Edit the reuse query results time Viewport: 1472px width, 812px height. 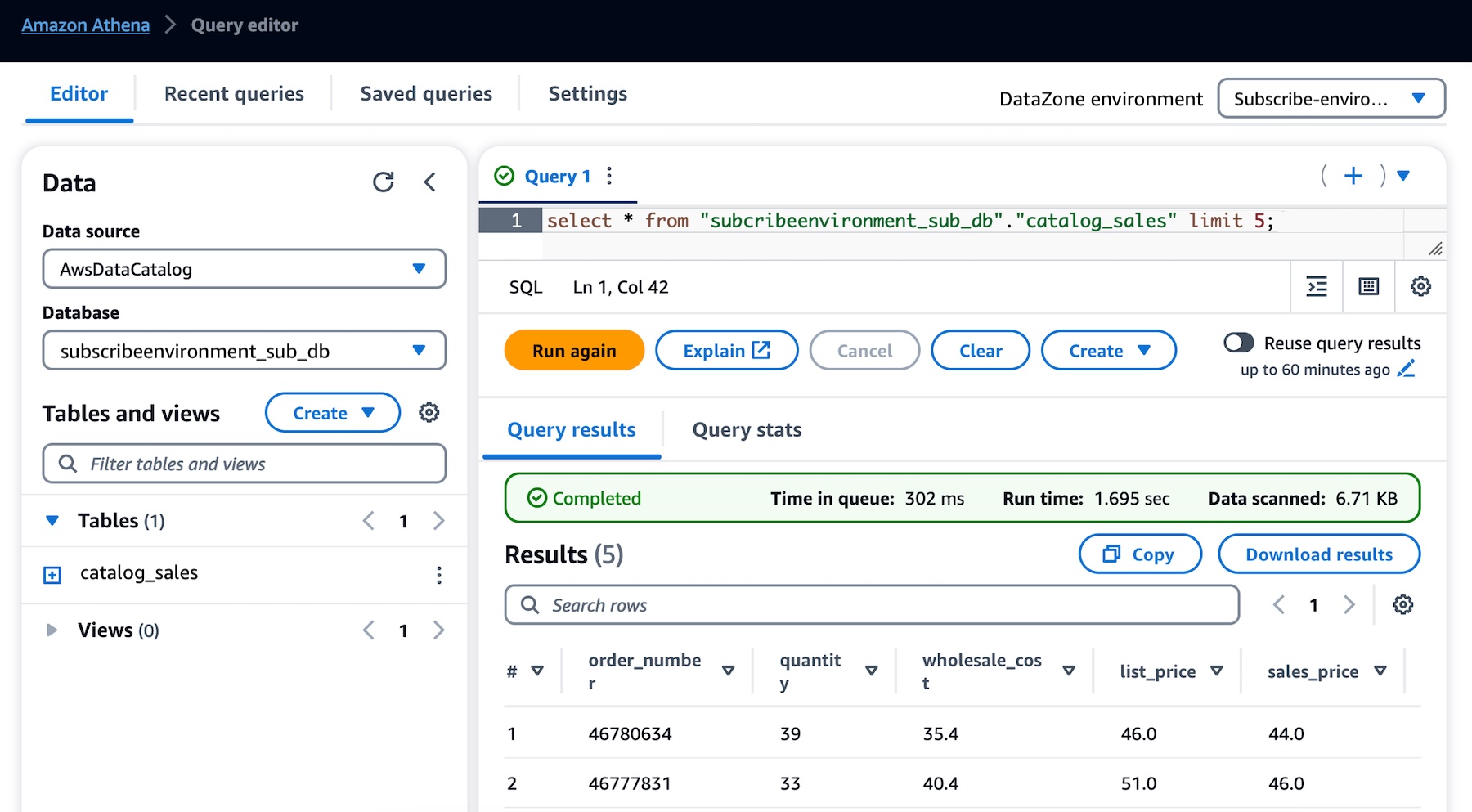pyautogui.click(x=1407, y=369)
